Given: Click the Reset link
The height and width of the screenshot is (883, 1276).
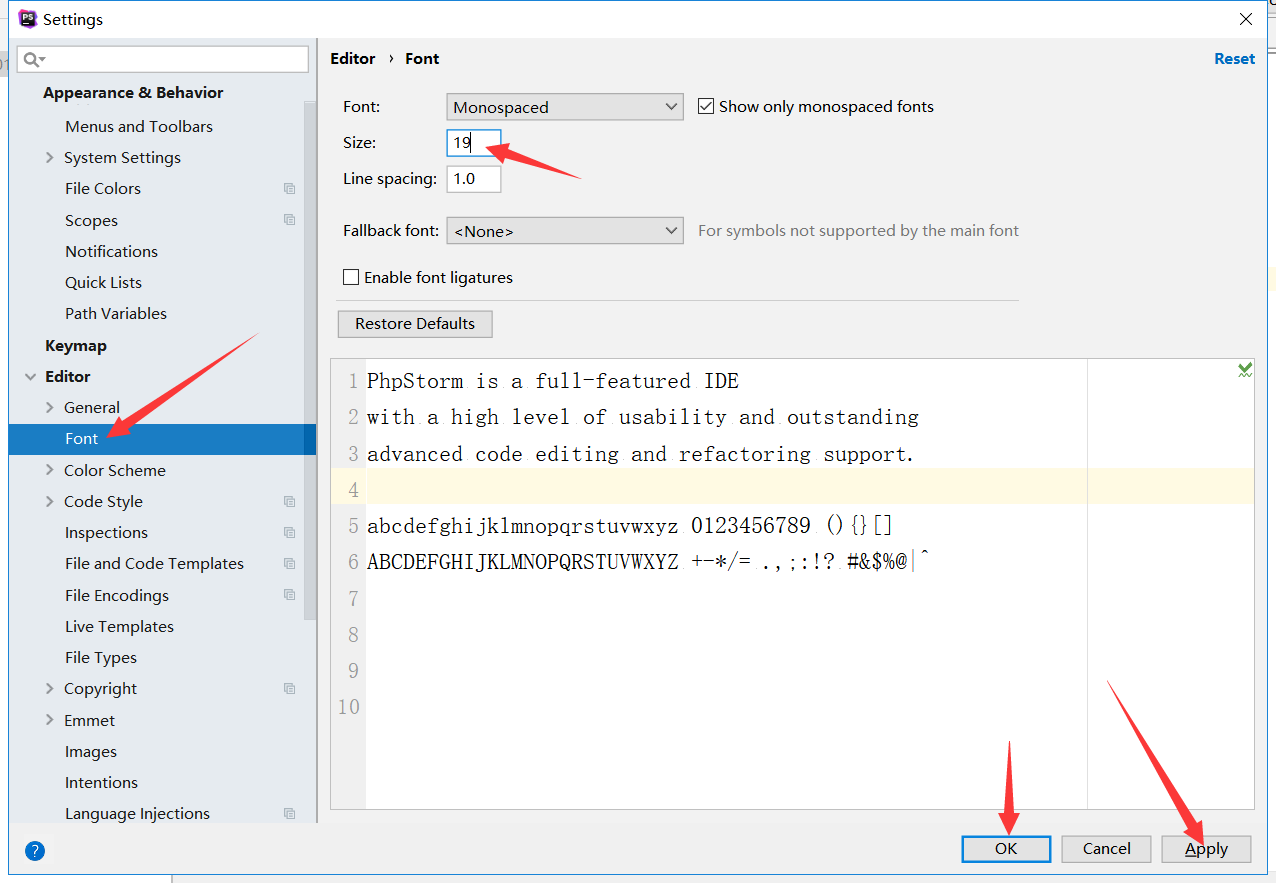Looking at the screenshot, I should [1235, 59].
